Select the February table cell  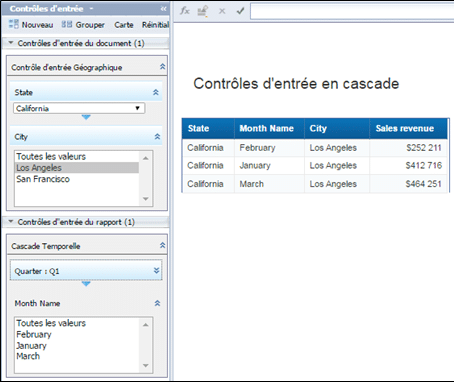point(269,148)
